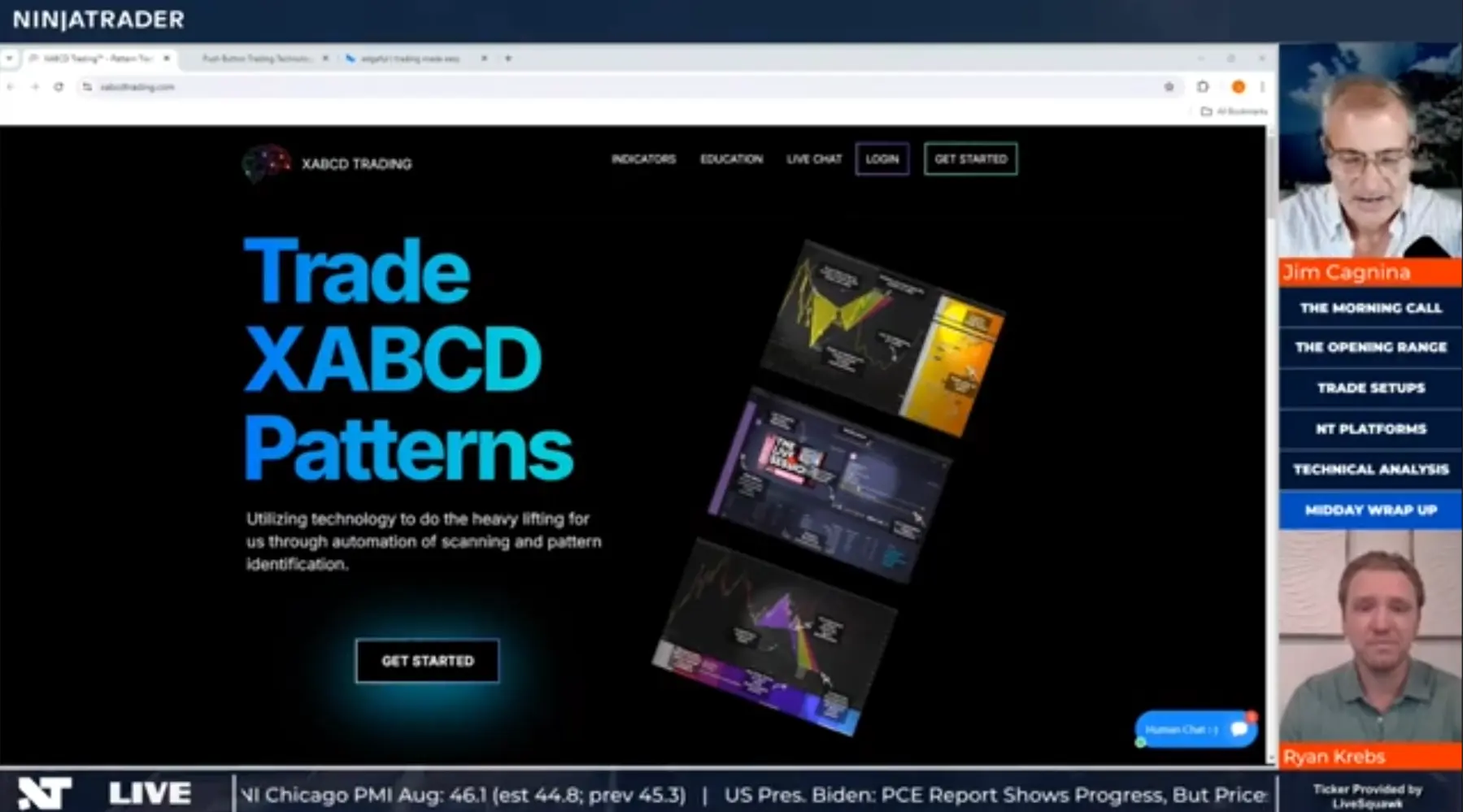Click the XABCD TRADING site name
This screenshot has height=812, width=1463.
(356, 163)
